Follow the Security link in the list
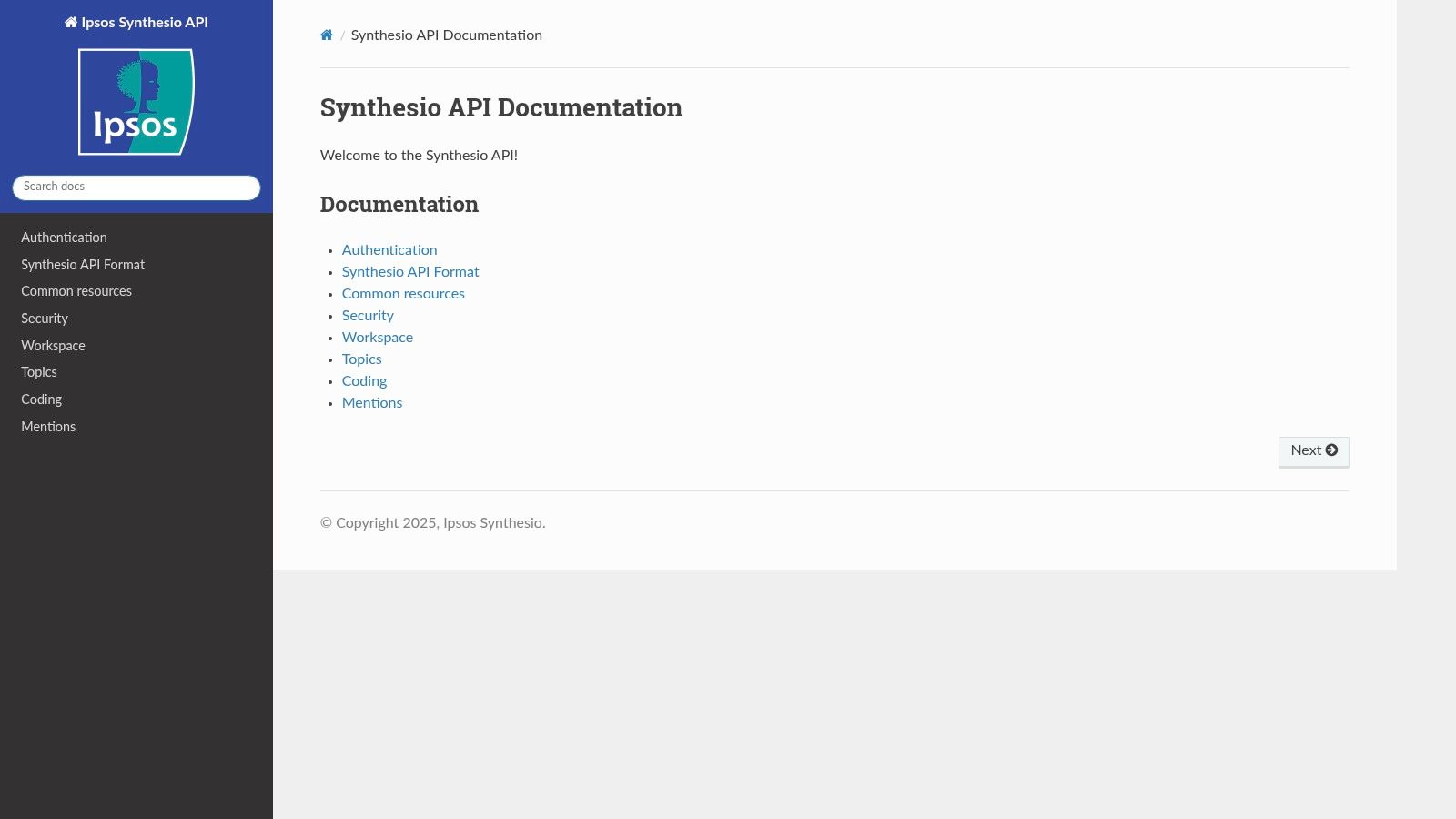 (368, 316)
